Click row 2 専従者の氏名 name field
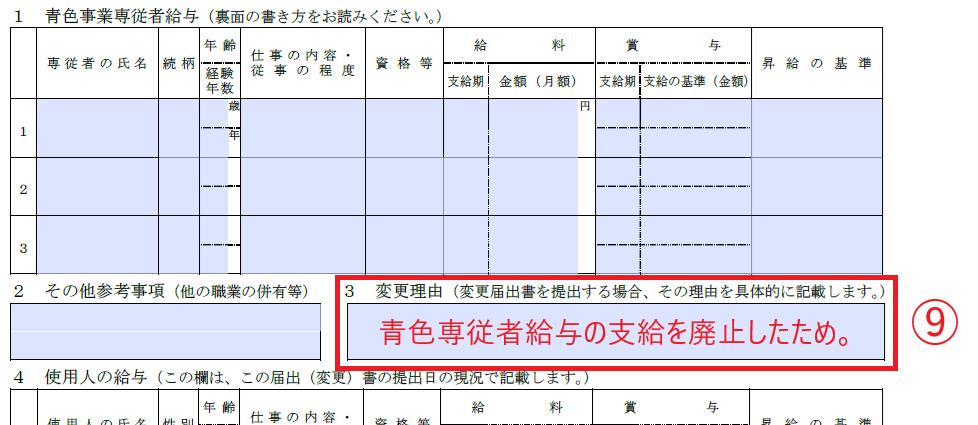 tap(98, 186)
